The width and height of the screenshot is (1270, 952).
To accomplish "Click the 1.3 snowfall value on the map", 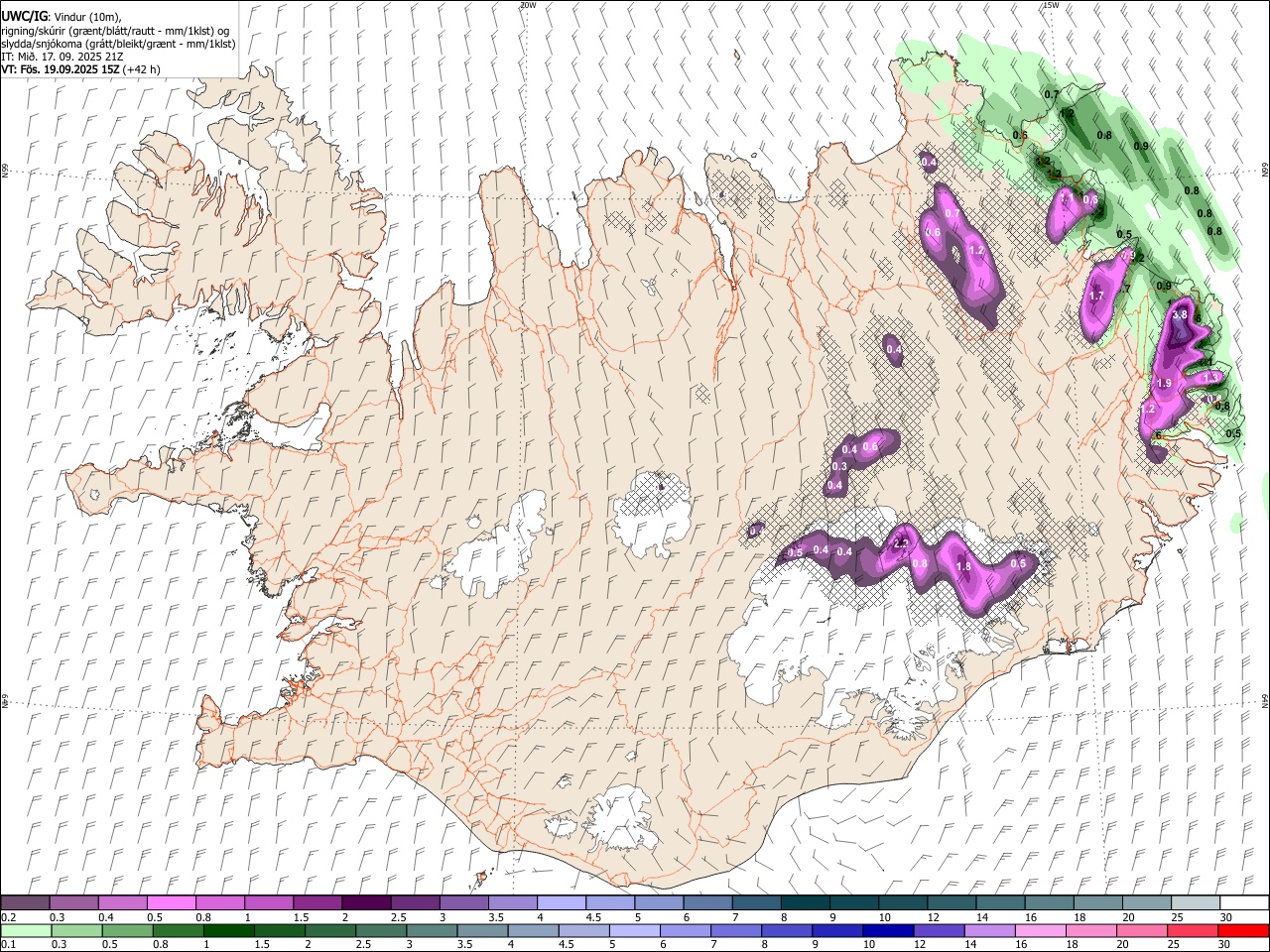I will (1210, 378).
